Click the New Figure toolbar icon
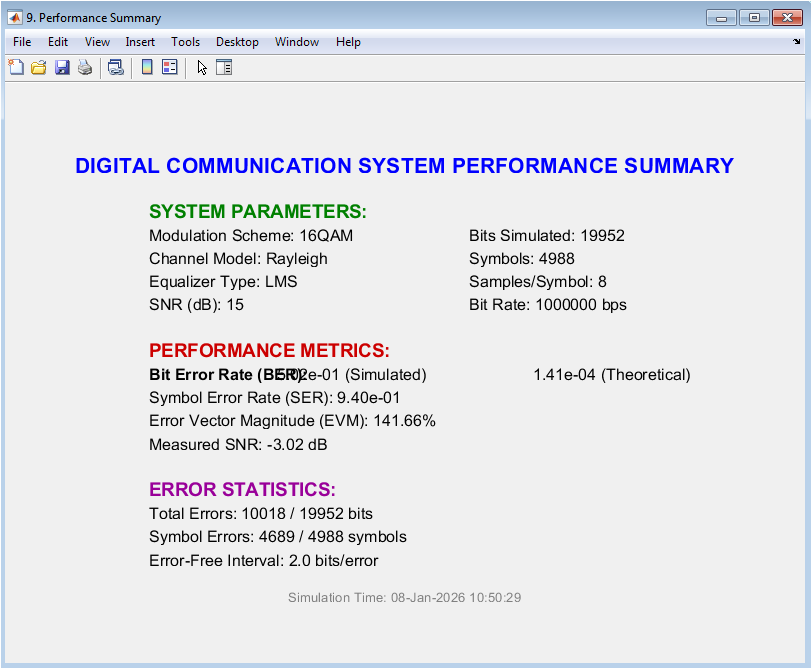Screen dimensions: 812x669 (16, 68)
